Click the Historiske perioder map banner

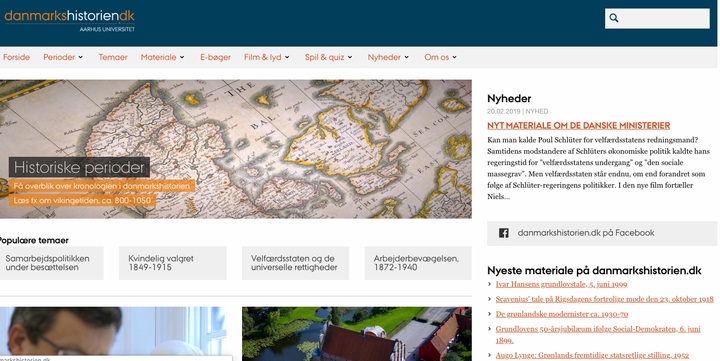coord(236,149)
